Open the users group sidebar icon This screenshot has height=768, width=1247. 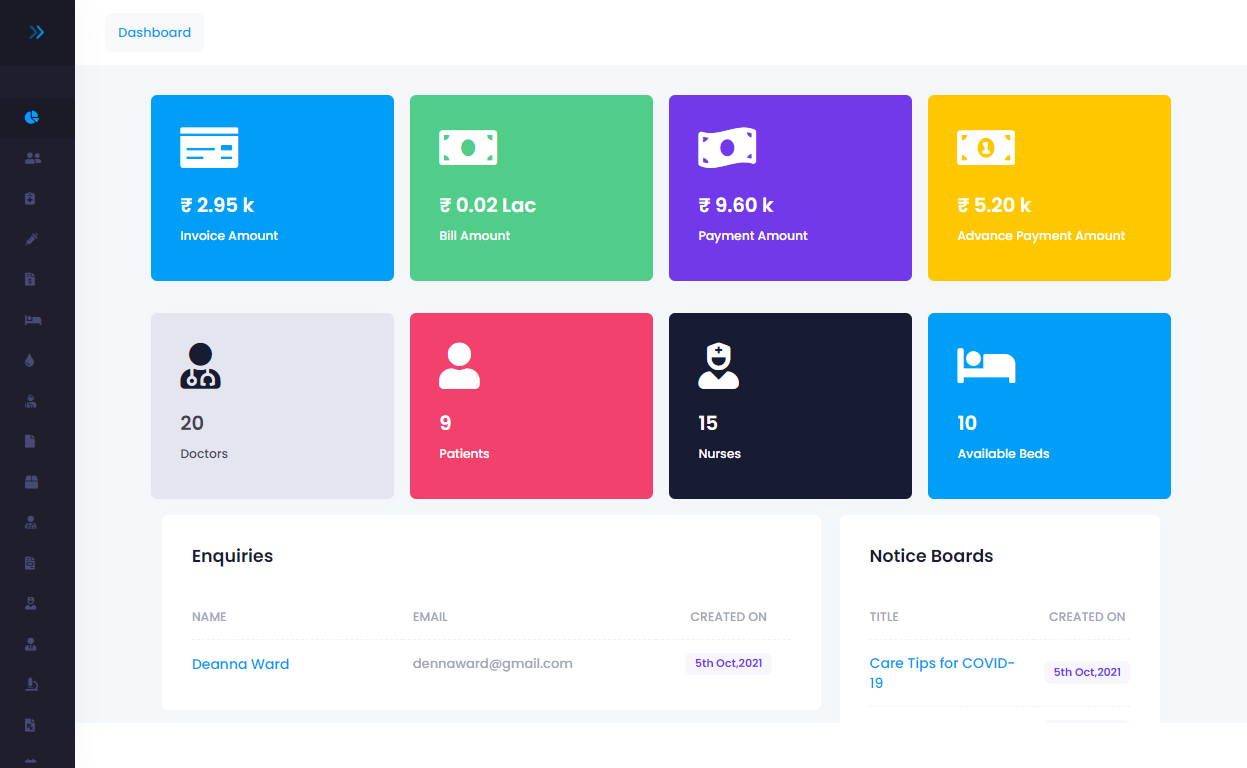32,158
